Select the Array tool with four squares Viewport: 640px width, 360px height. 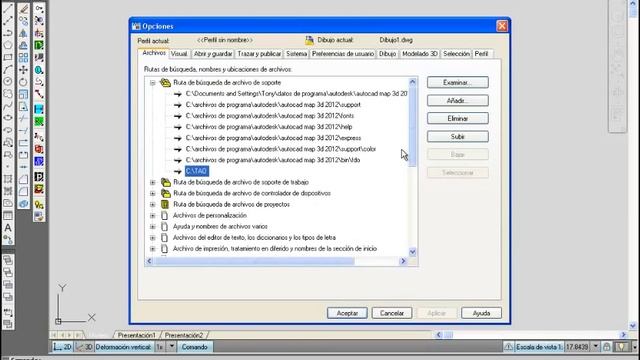click(x=23, y=58)
